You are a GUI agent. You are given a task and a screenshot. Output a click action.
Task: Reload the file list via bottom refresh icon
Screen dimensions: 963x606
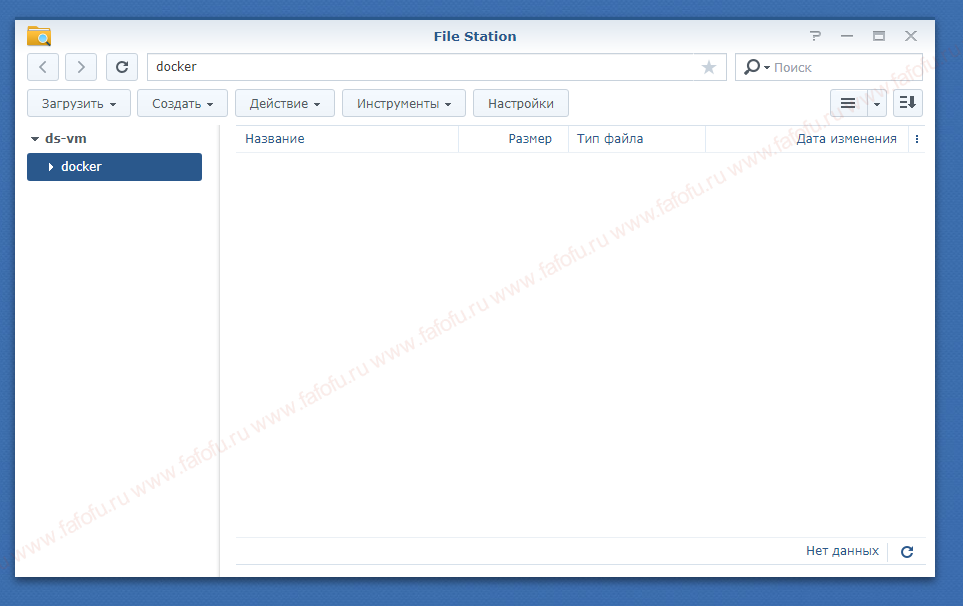907,551
